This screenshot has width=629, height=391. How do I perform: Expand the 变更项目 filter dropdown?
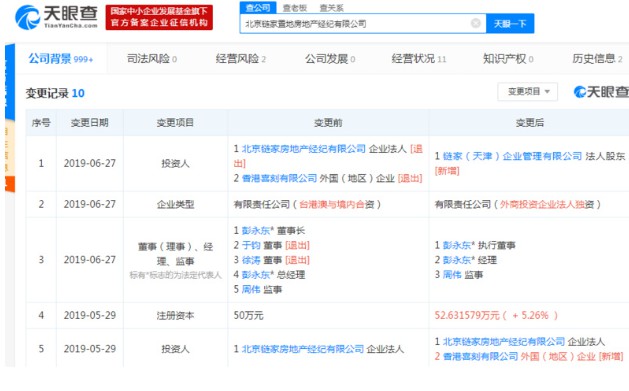tap(528, 92)
